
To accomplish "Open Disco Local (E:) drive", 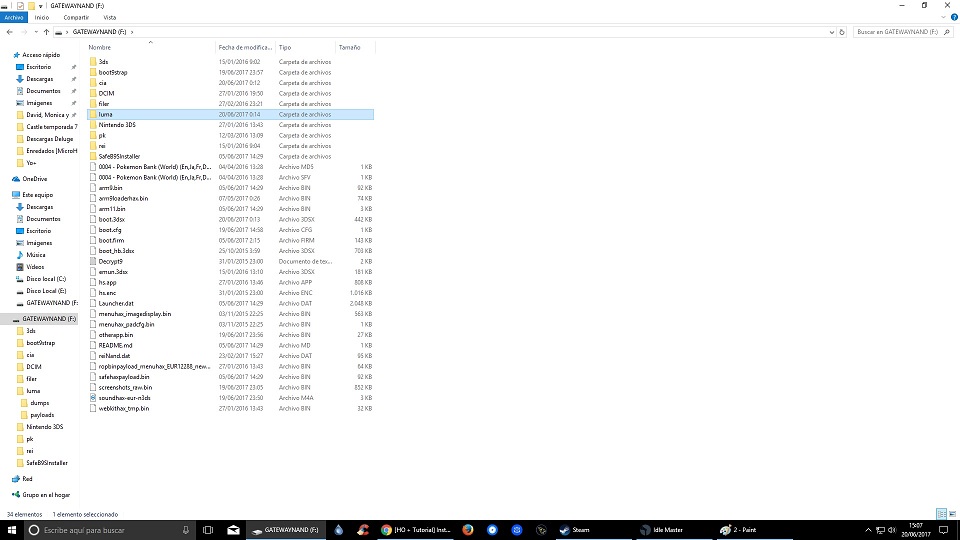I will click(46, 291).
